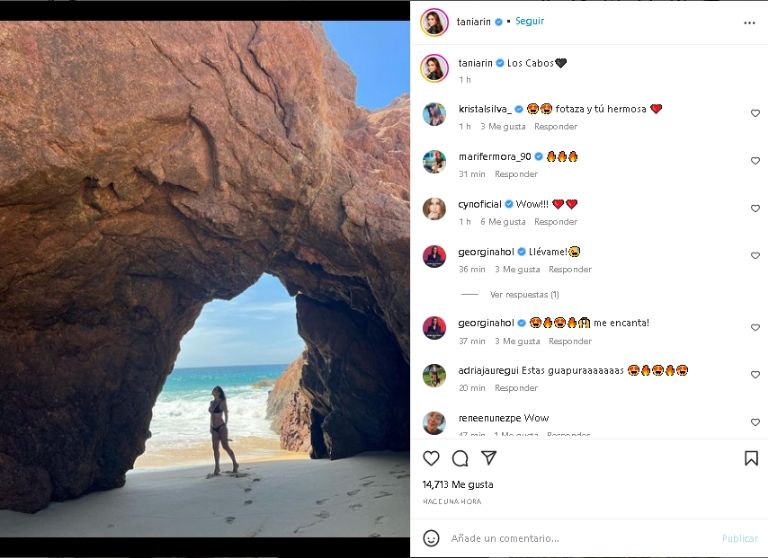Open the three-dot more options menu
The height and width of the screenshot is (558, 768).
pos(750,21)
